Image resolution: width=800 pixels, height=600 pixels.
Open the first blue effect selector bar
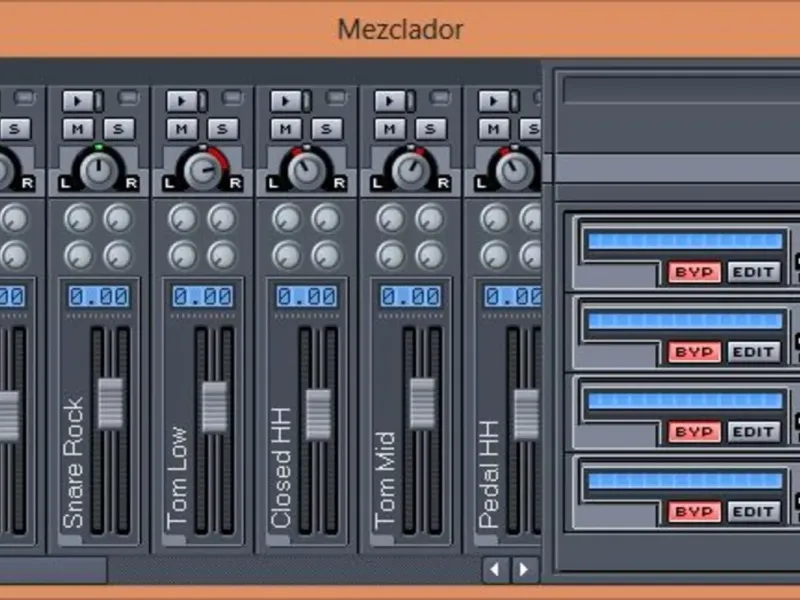click(x=685, y=241)
